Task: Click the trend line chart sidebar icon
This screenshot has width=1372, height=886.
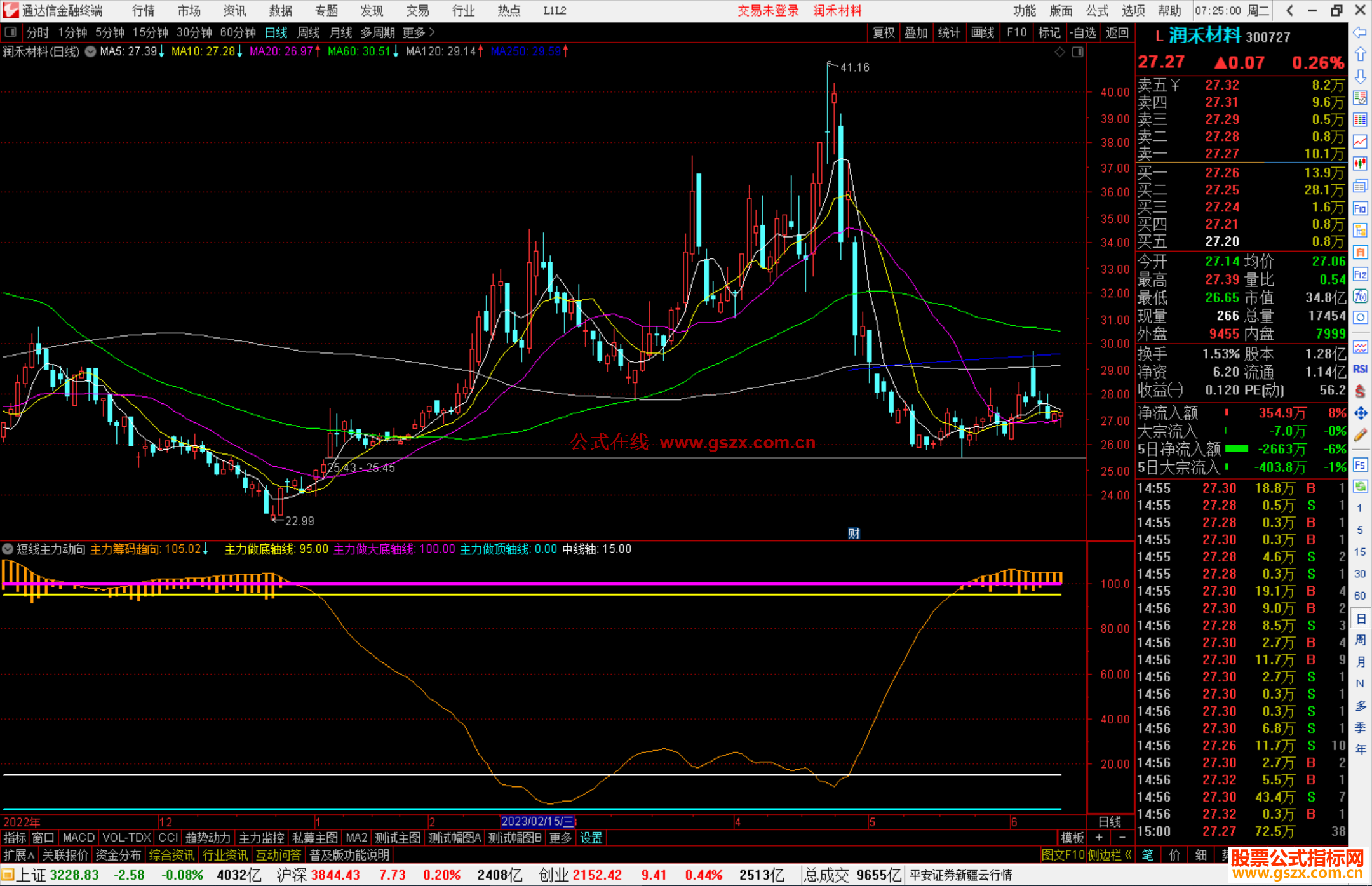Action: [x=1360, y=142]
